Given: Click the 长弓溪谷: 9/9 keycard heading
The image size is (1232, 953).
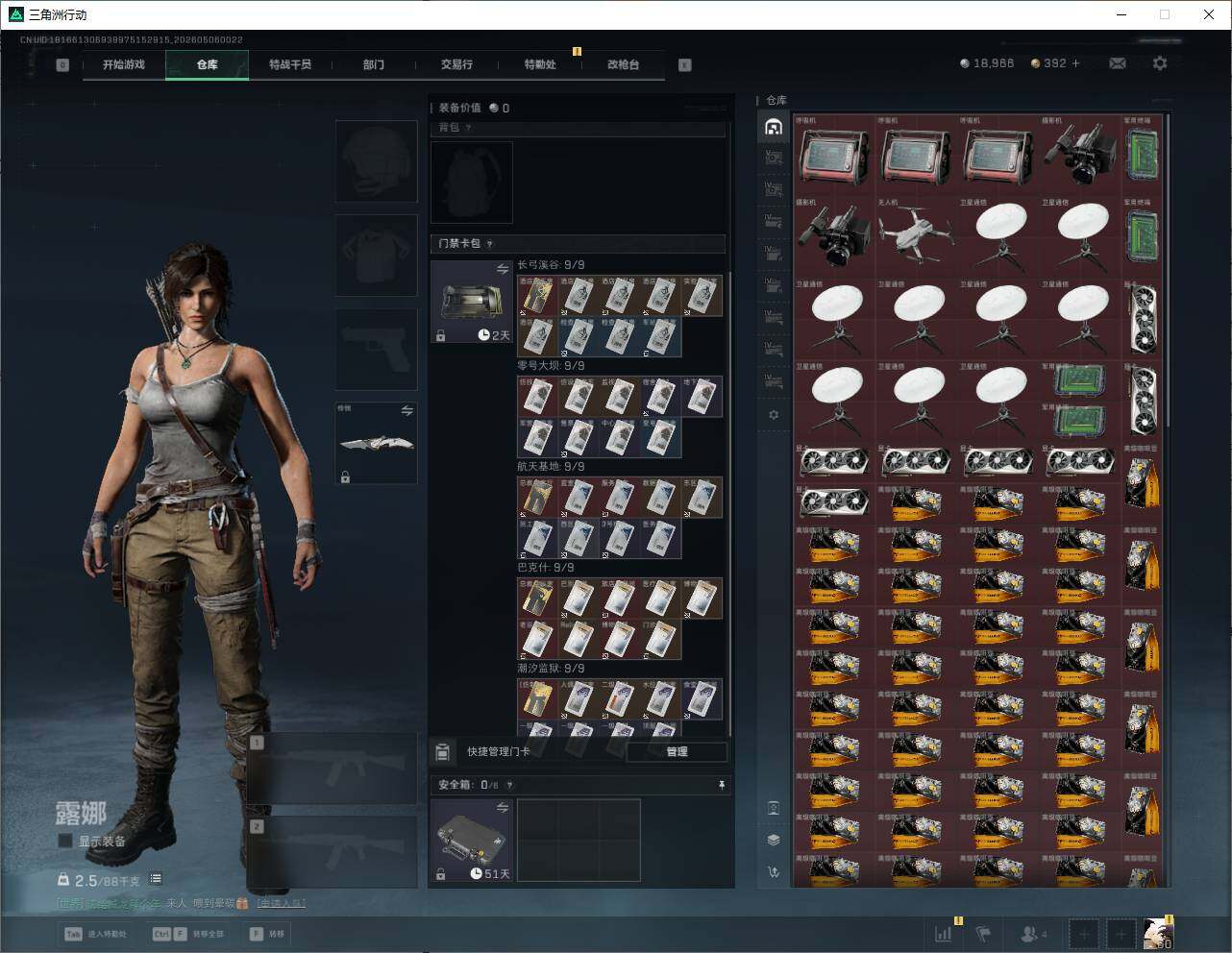Looking at the screenshot, I should 552,264.
